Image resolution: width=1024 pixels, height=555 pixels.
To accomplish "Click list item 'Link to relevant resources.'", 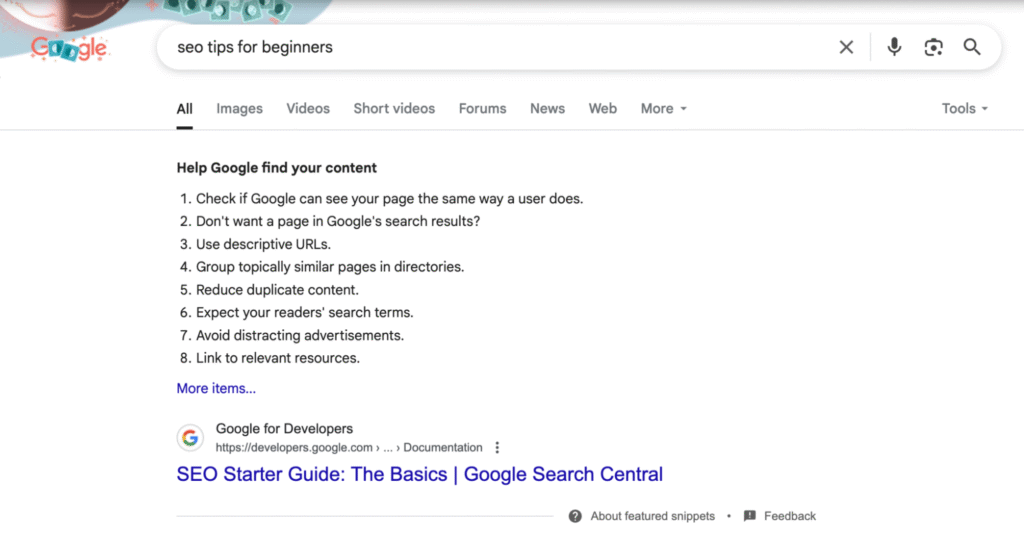I will point(278,358).
